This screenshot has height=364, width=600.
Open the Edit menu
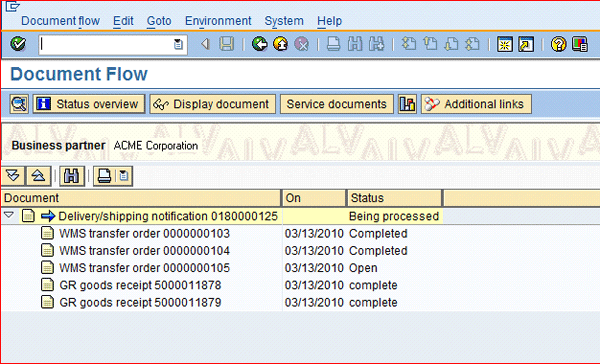pos(123,21)
